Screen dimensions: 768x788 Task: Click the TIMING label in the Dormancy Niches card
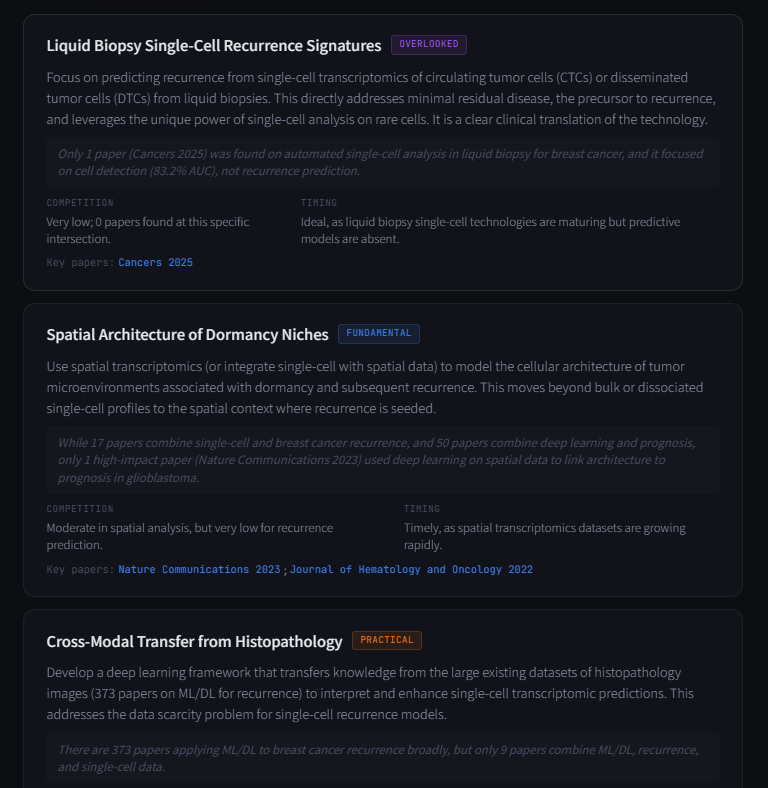(x=422, y=509)
